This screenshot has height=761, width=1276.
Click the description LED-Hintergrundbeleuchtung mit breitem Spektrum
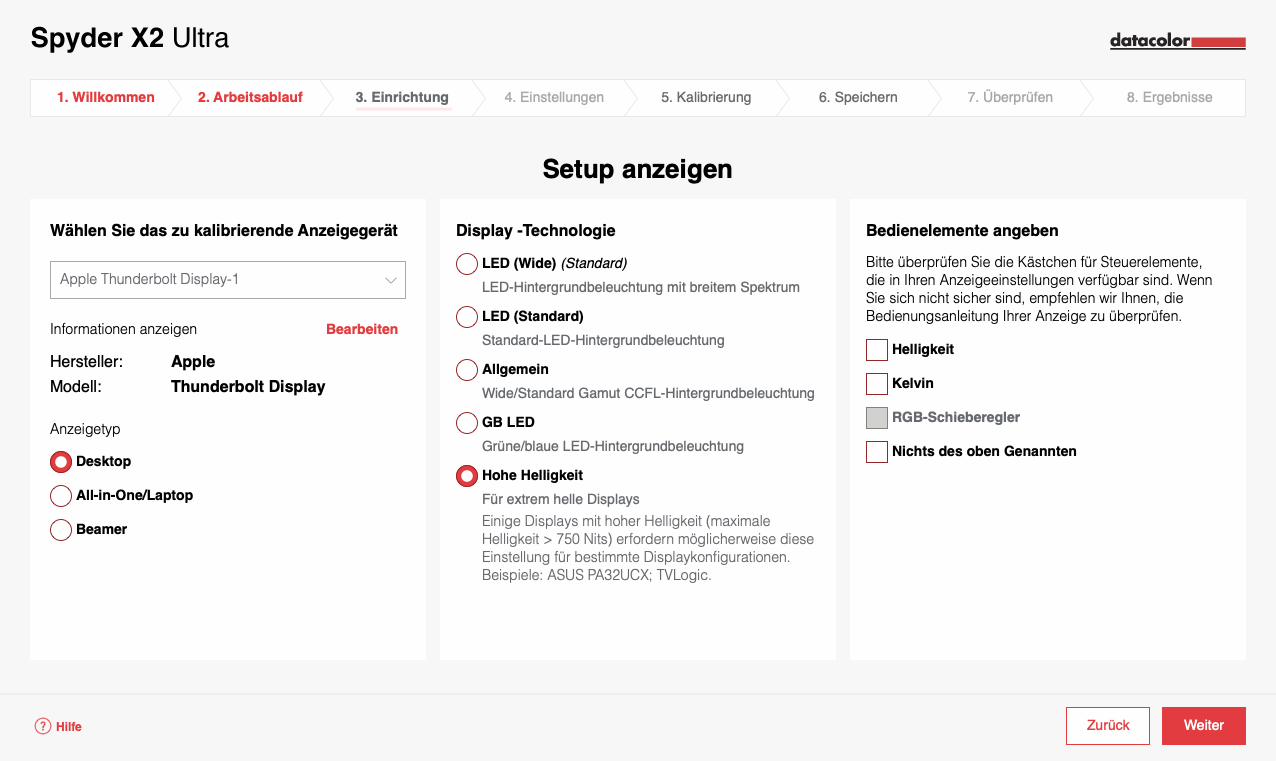pos(641,287)
